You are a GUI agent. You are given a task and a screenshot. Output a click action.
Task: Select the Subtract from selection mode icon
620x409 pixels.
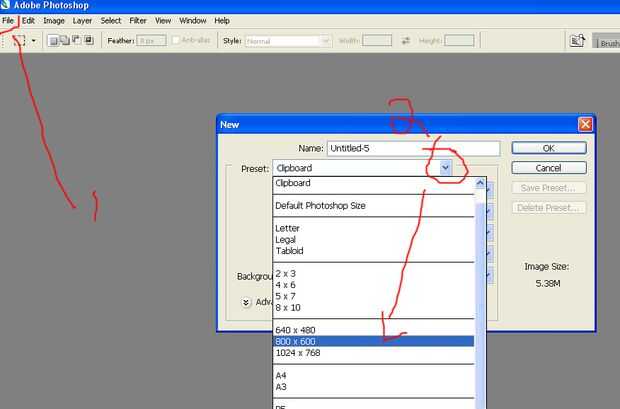pyautogui.click(x=76, y=40)
